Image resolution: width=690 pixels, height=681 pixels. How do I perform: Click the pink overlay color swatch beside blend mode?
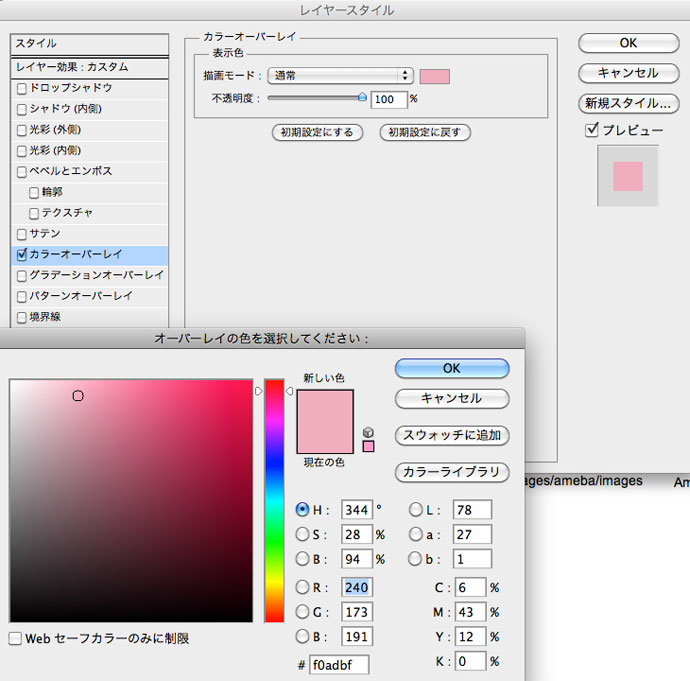pos(434,76)
